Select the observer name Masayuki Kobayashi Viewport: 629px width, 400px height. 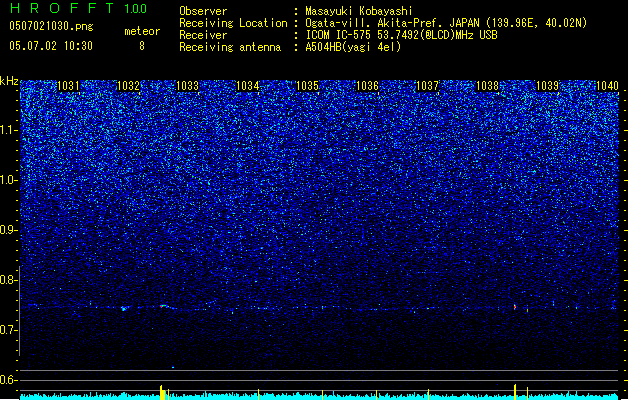click(x=359, y=11)
